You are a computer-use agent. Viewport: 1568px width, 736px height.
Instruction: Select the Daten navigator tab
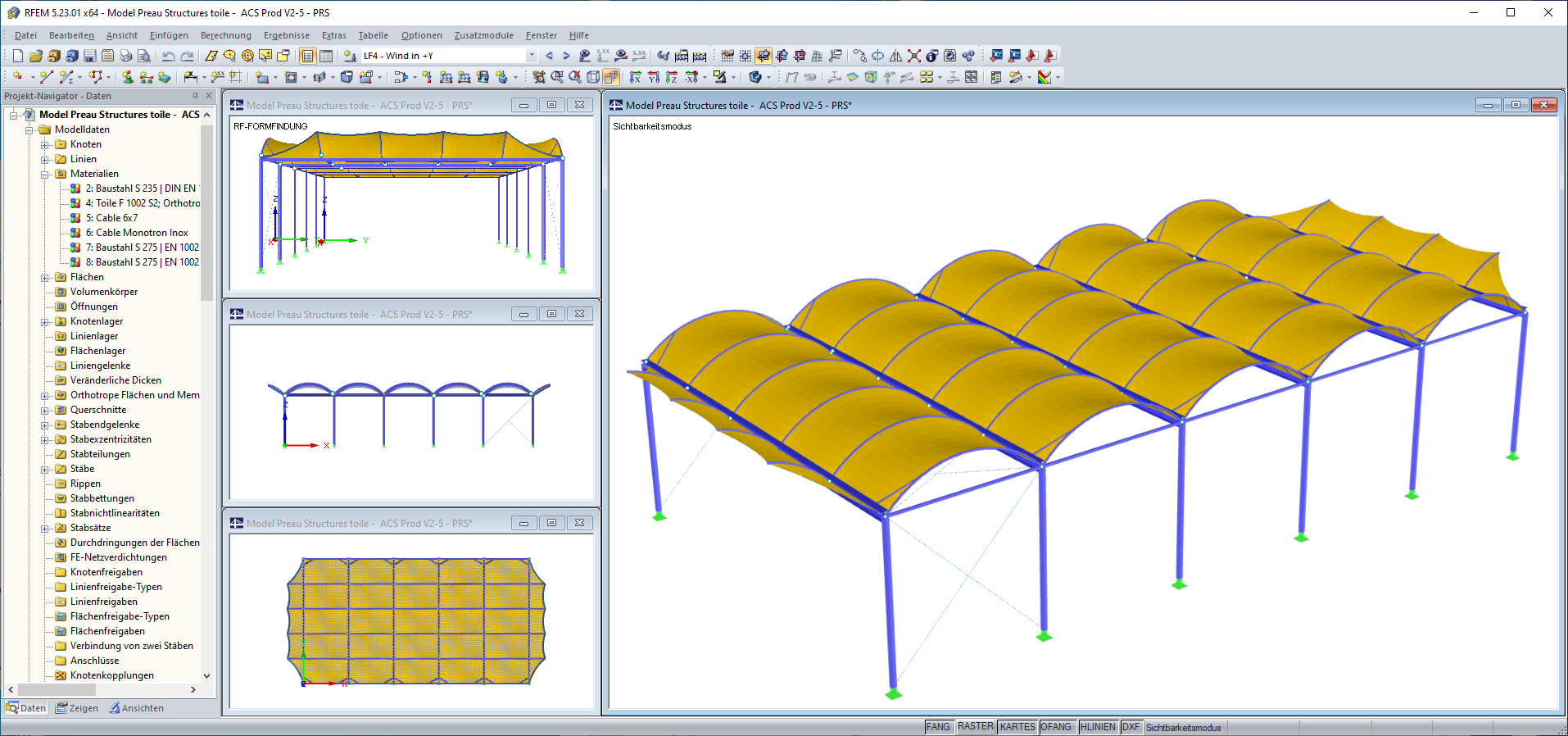point(26,708)
